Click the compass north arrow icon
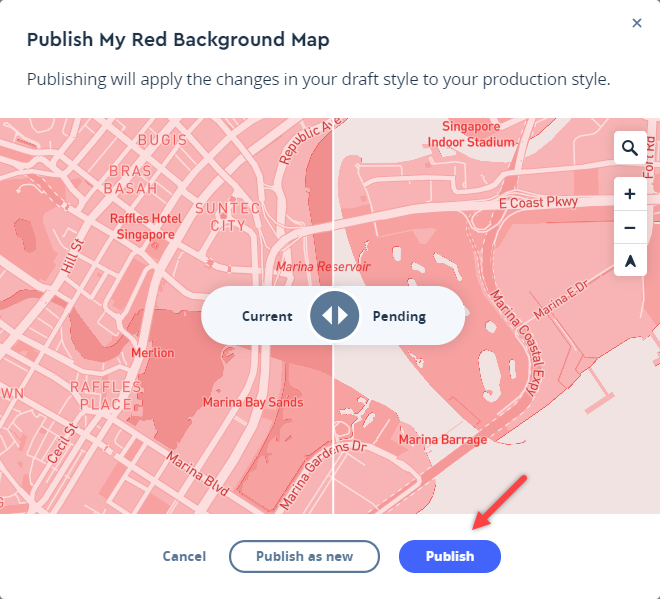This screenshot has width=660, height=599. 630,261
